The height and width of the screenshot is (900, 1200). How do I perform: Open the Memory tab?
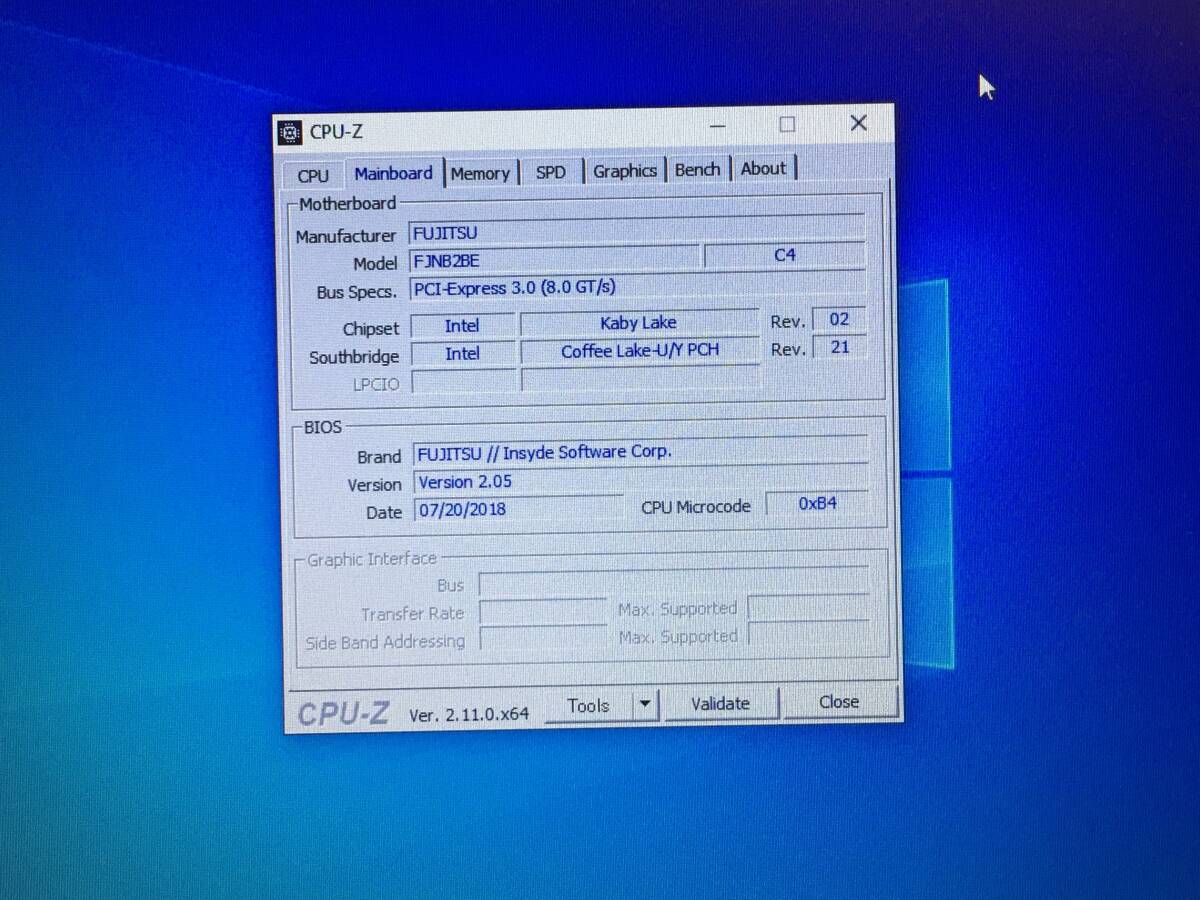click(x=480, y=173)
